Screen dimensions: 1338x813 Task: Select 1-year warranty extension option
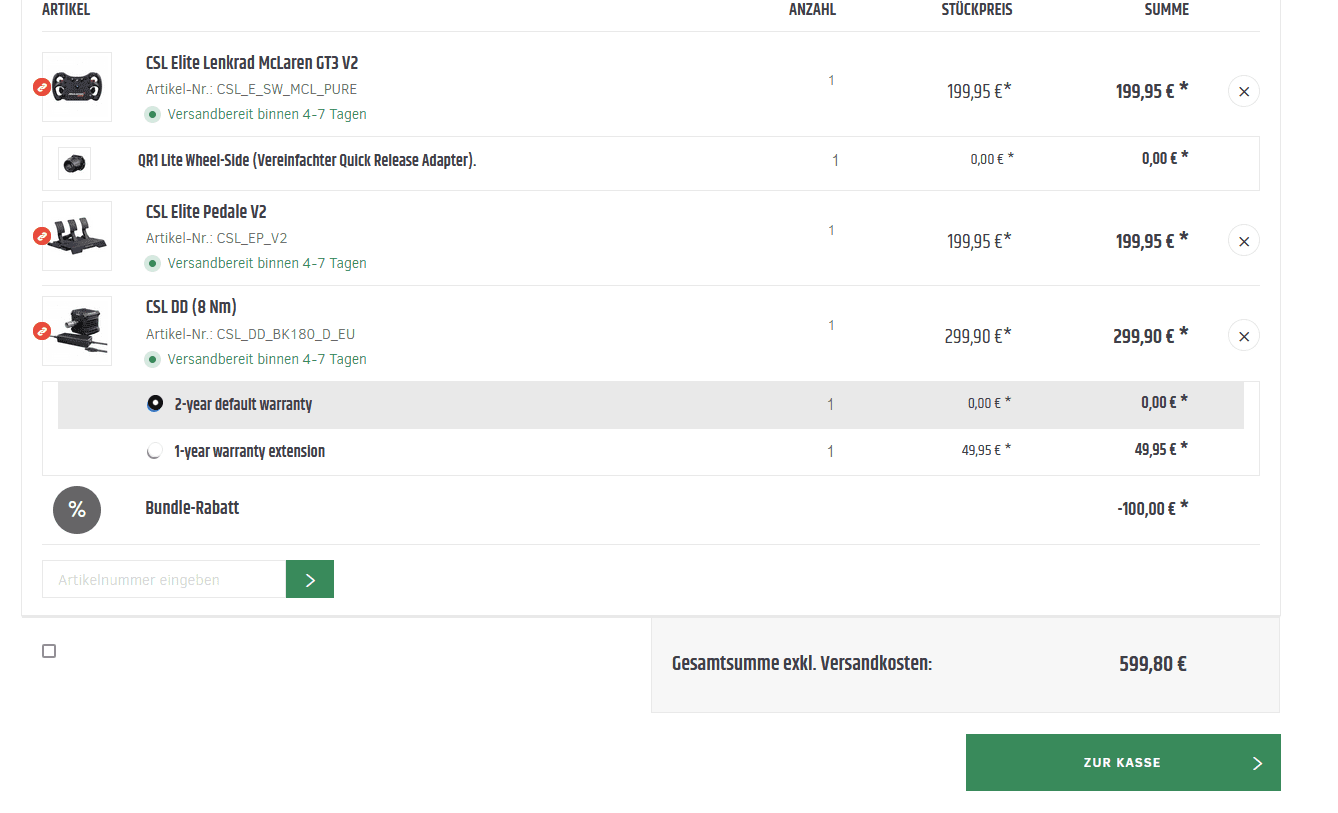[x=154, y=451]
